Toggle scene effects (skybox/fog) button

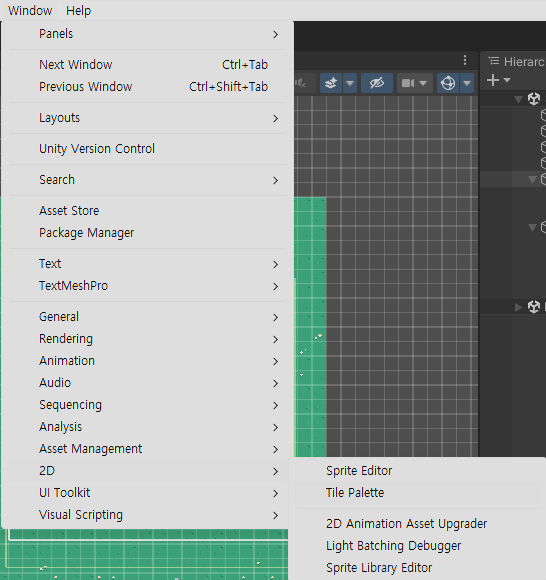pyautogui.click(x=331, y=83)
